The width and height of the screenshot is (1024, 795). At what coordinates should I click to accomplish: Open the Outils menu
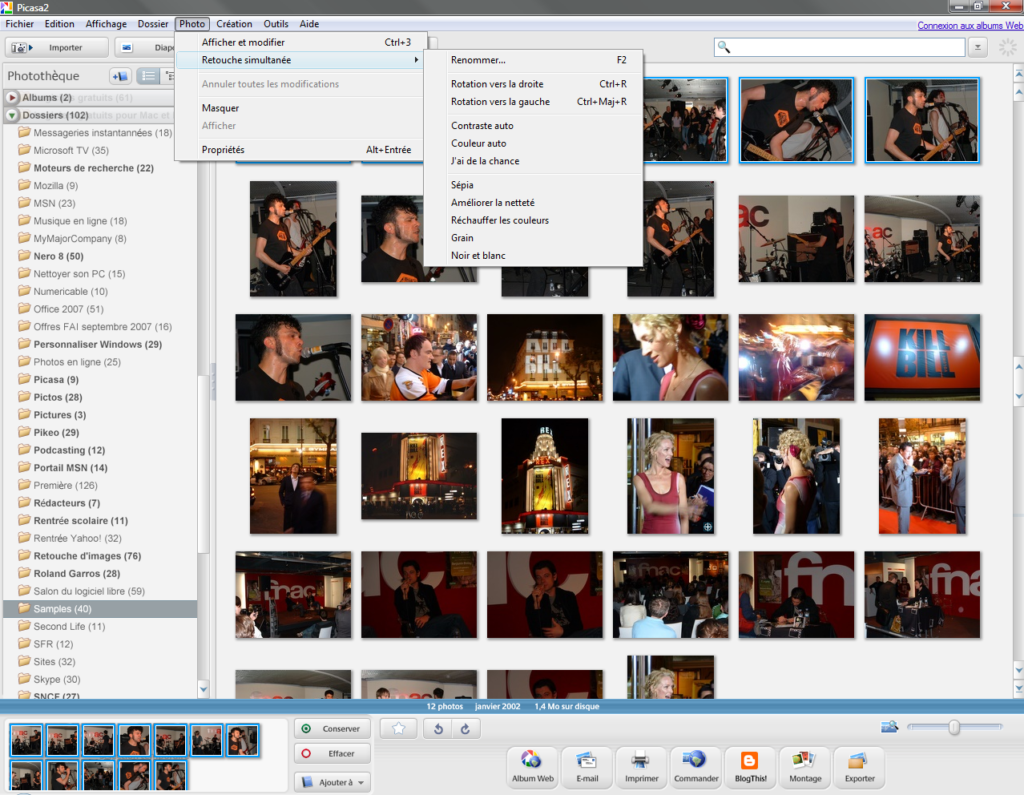click(x=276, y=24)
